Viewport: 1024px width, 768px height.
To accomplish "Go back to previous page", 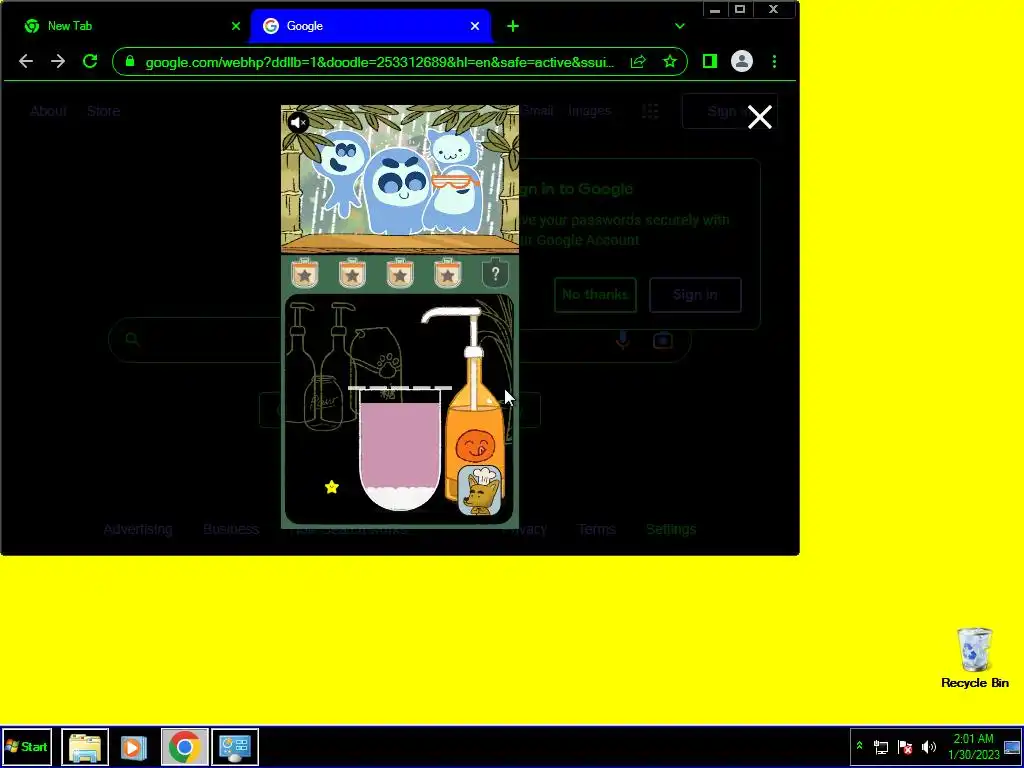I will 26,61.
